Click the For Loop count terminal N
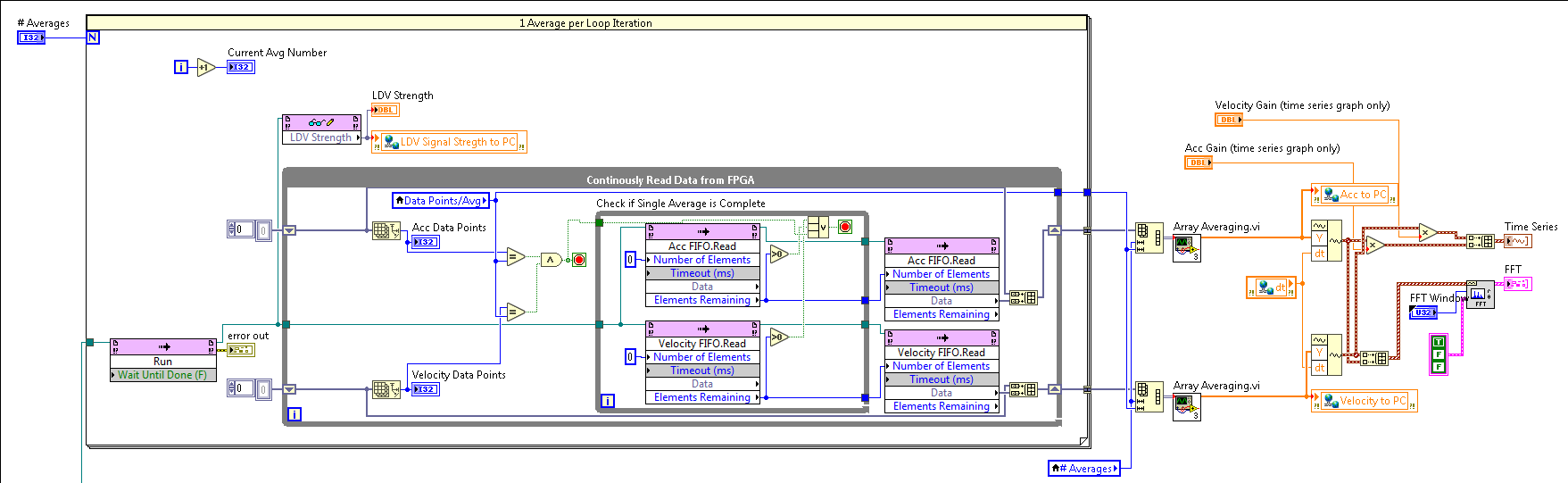 click(93, 37)
